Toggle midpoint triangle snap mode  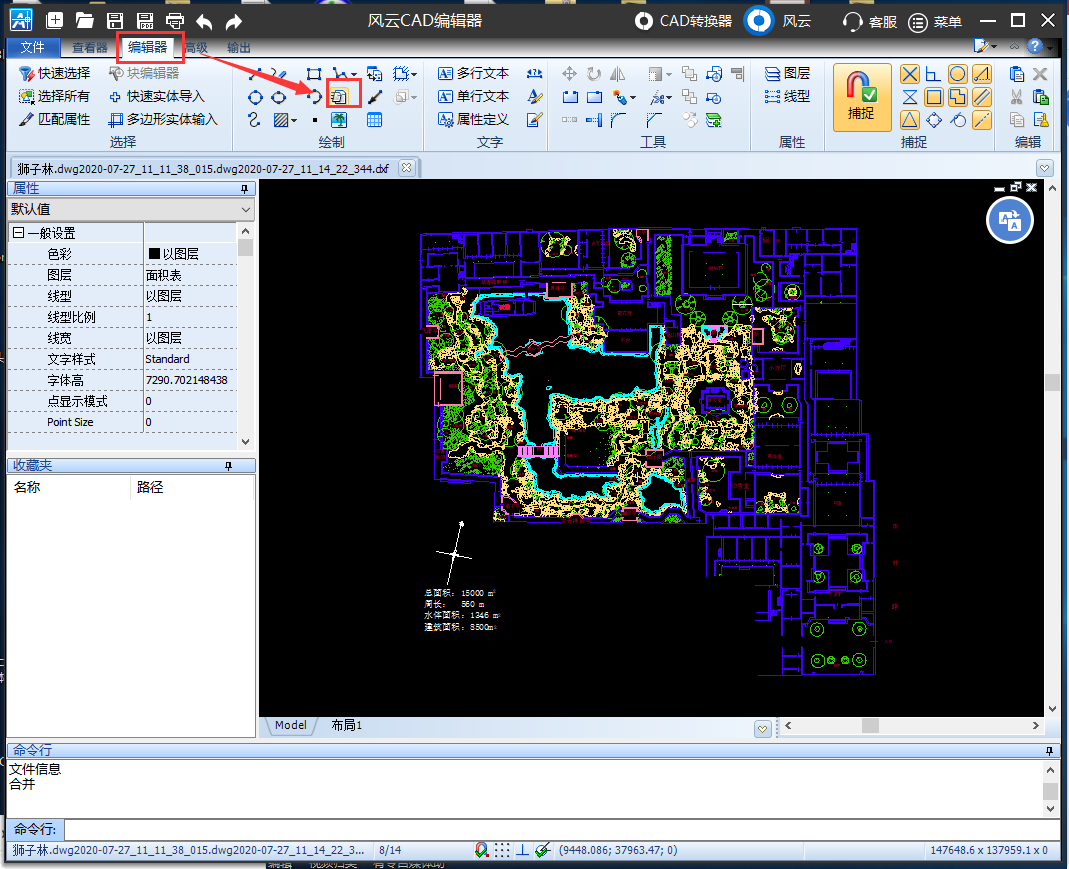coord(909,121)
